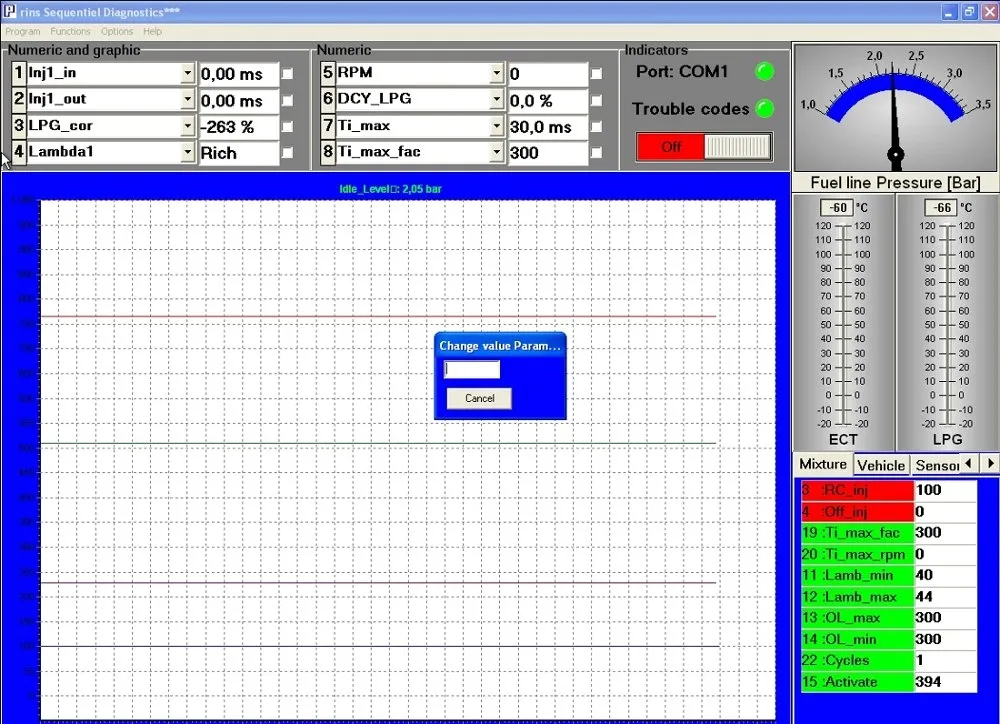Click the green Trouble codes indicator light
The height and width of the screenshot is (724, 1000).
(x=764, y=108)
